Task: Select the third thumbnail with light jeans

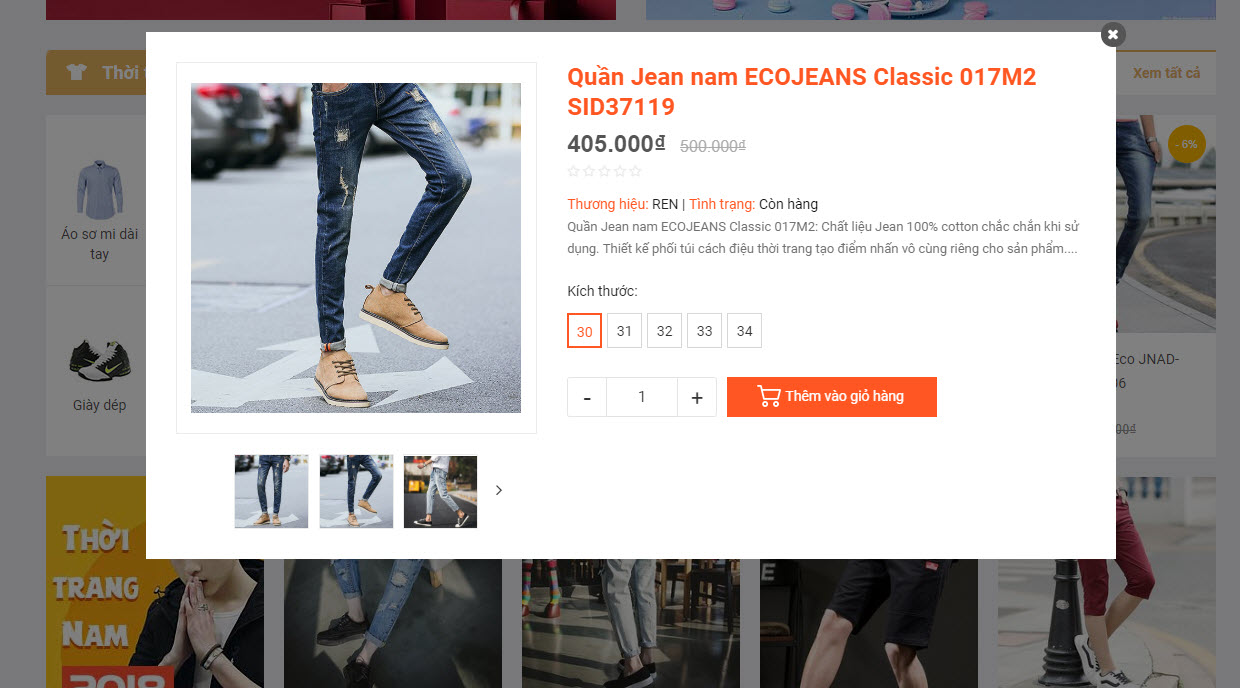Action: coord(440,491)
